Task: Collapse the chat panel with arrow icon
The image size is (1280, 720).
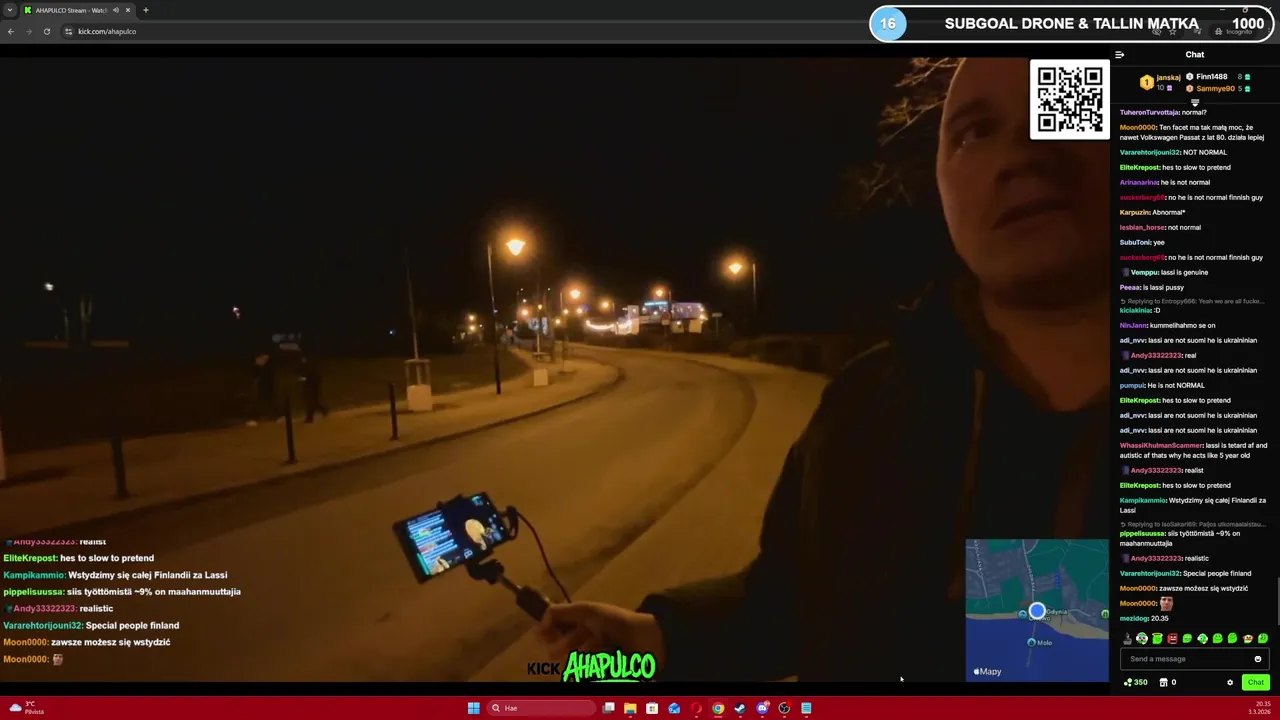Action: (1119, 55)
